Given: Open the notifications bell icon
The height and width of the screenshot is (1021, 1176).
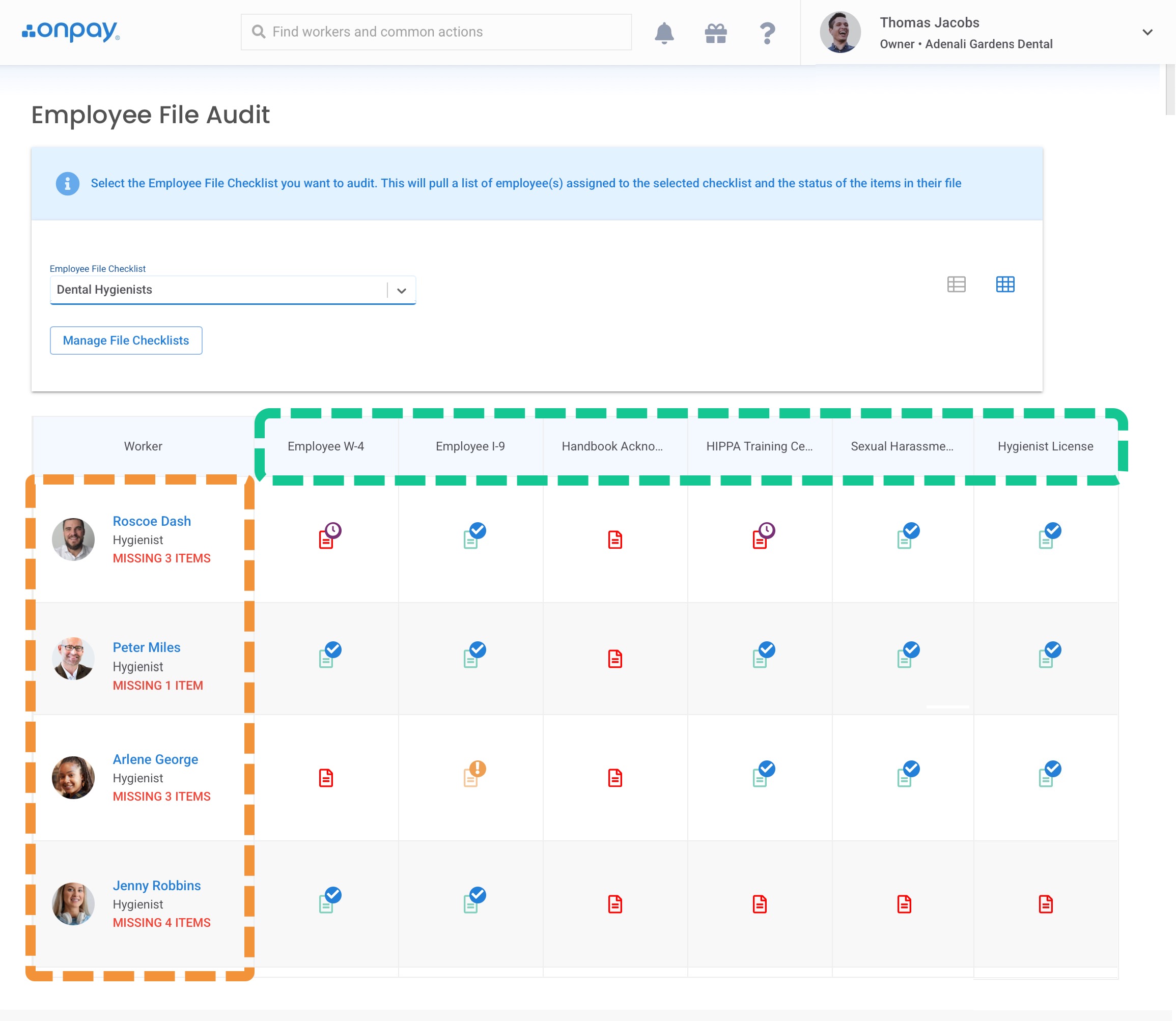Looking at the screenshot, I should coord(664,33).
